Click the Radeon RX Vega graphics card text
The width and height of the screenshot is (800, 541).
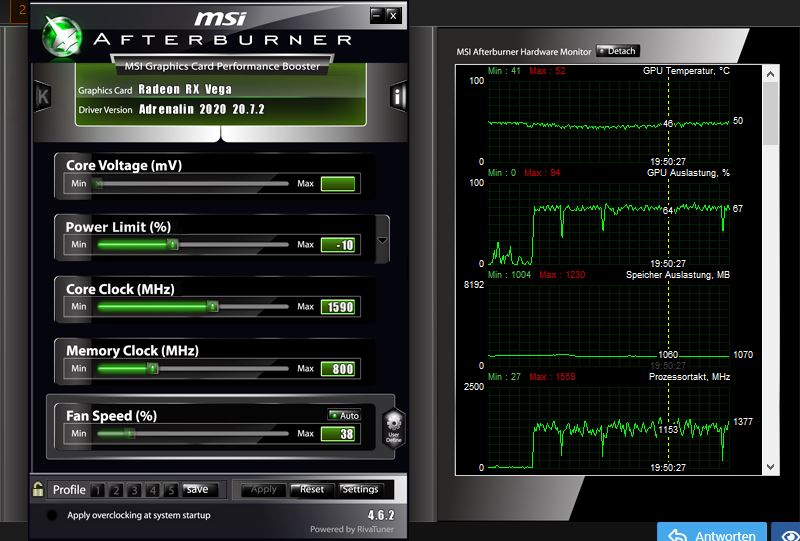(185, 89)
